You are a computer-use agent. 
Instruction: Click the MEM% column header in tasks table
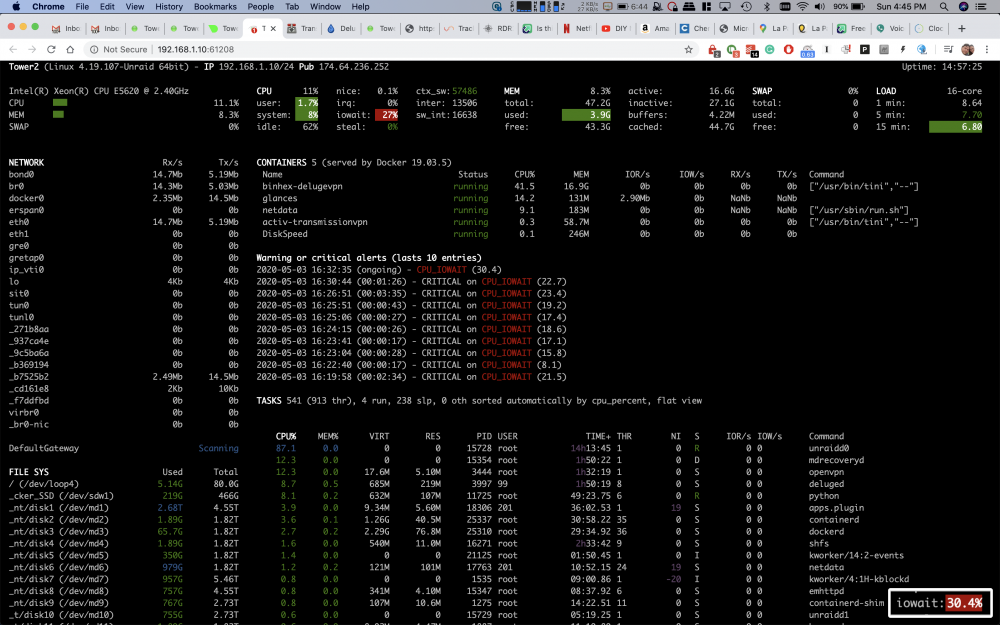coord(328,436)
